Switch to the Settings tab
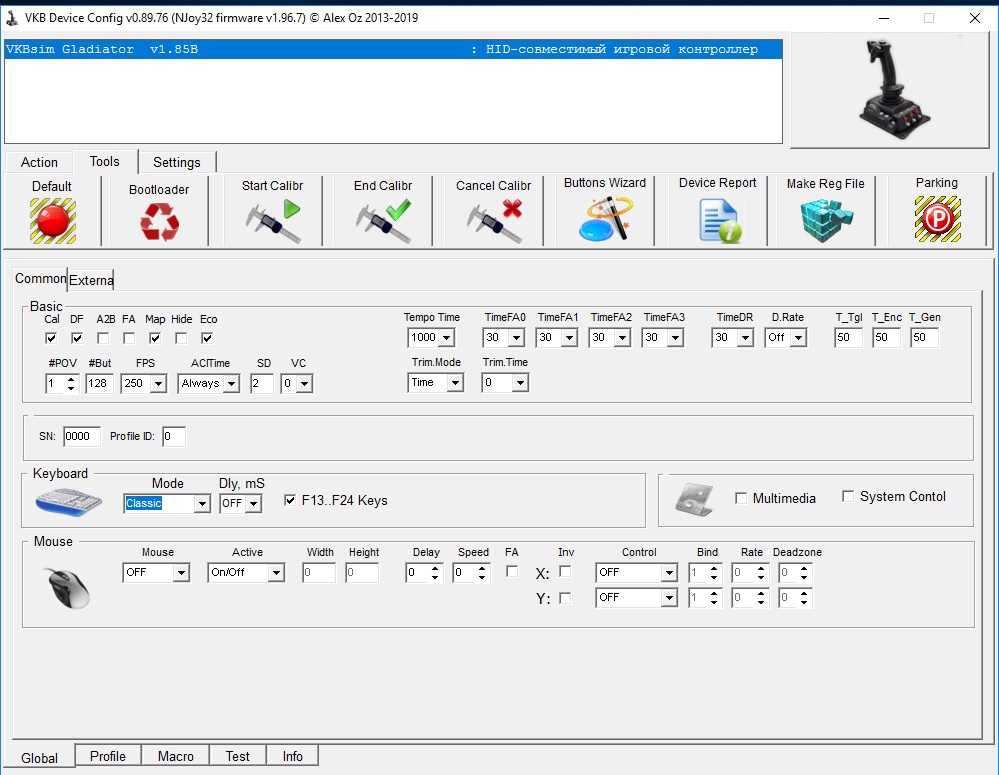Image resolution: width=999 pixels, height=775 pixels. pyautogui.click(x=176, y=163)
